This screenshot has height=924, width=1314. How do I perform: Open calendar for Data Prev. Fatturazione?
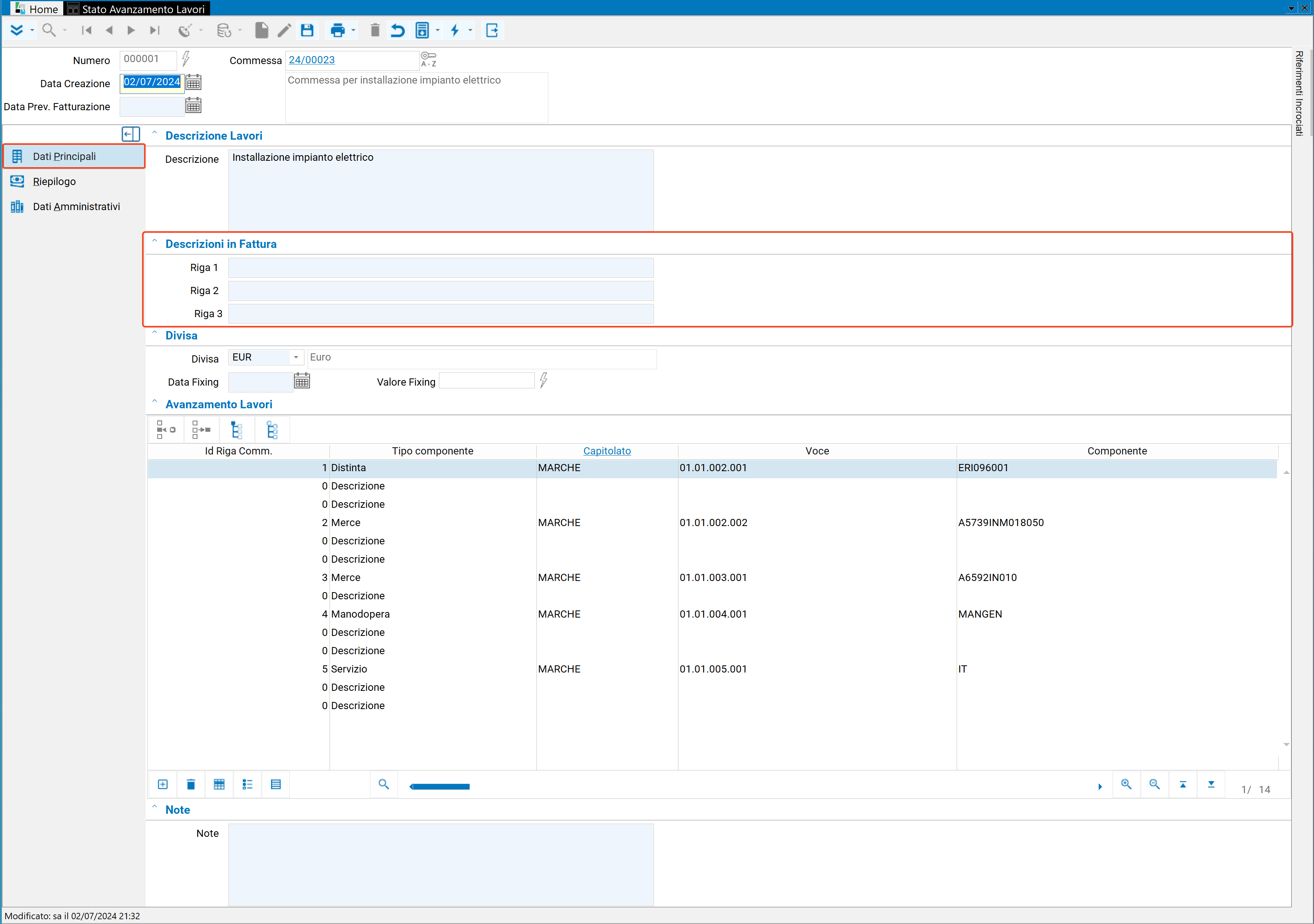click(x=193, y=105)
